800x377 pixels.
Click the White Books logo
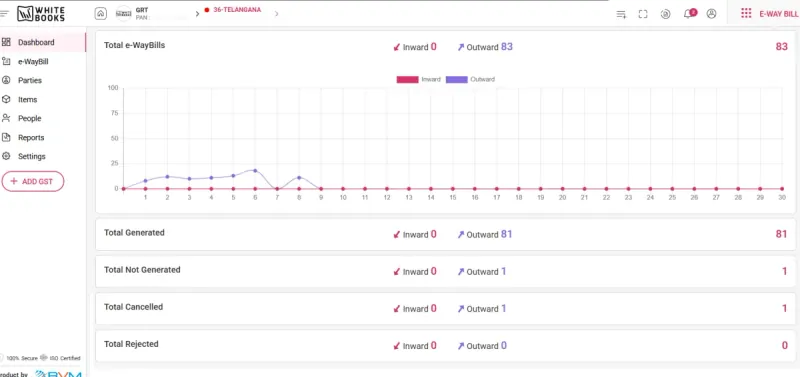41,14
